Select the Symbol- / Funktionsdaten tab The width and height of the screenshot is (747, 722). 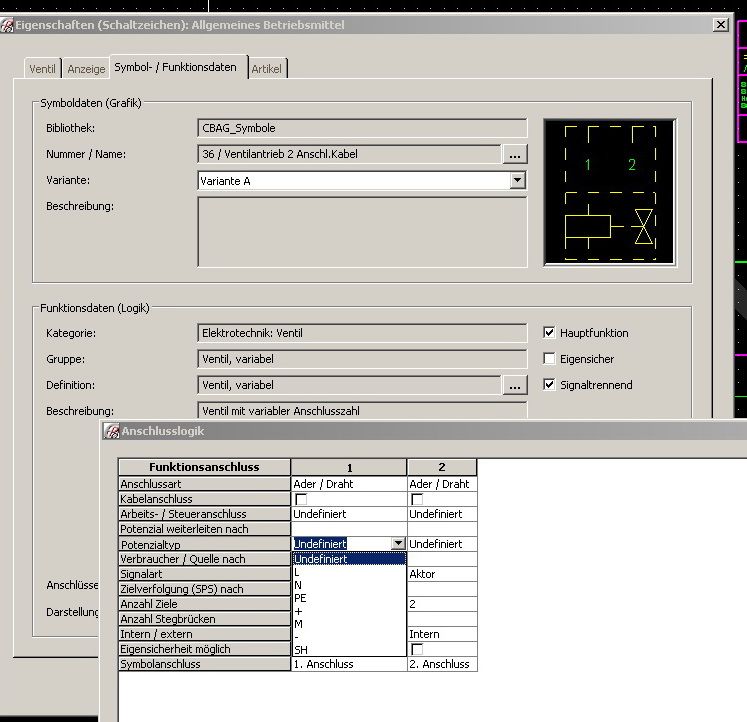pyautogui.click(x=179, y=67)
